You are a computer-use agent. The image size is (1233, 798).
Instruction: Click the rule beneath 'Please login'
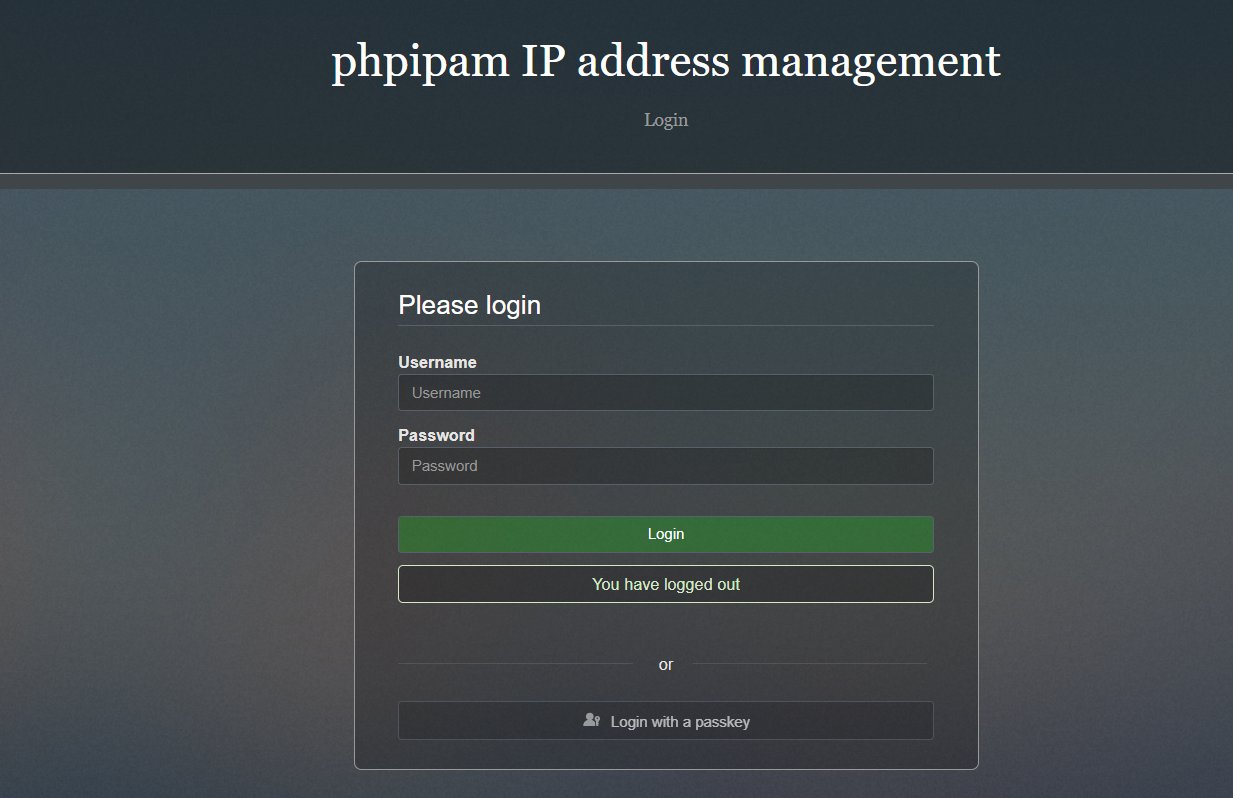[666, 325]
